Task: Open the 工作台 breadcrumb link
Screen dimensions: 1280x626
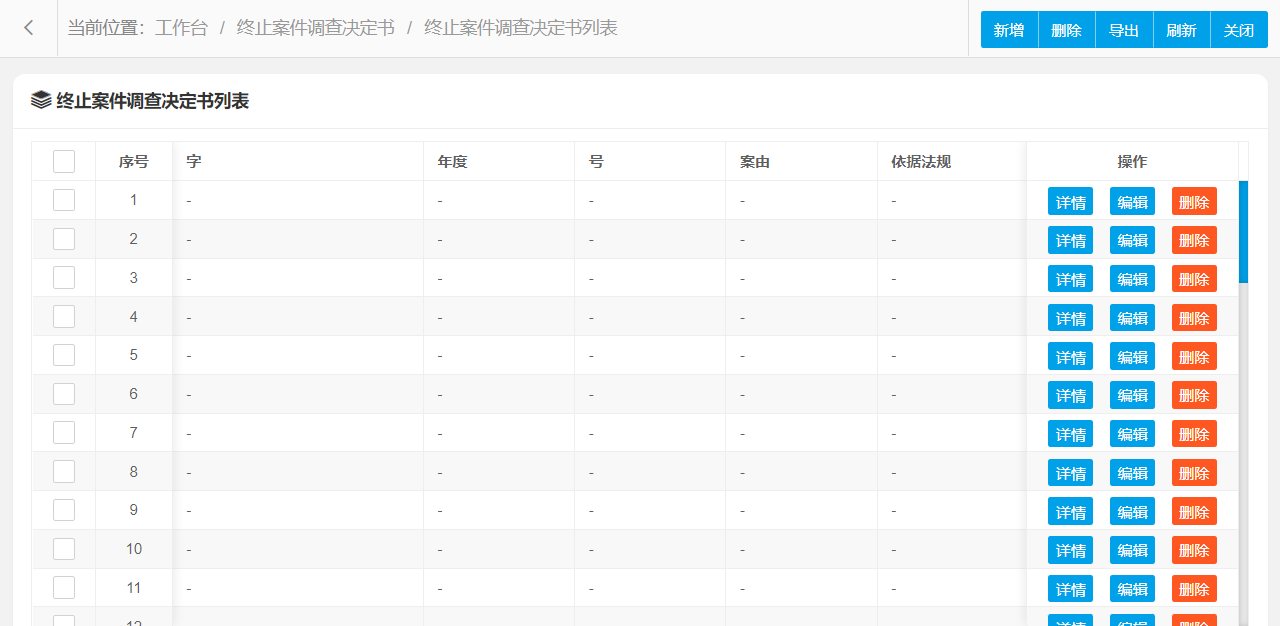Action: coord(181,28)
